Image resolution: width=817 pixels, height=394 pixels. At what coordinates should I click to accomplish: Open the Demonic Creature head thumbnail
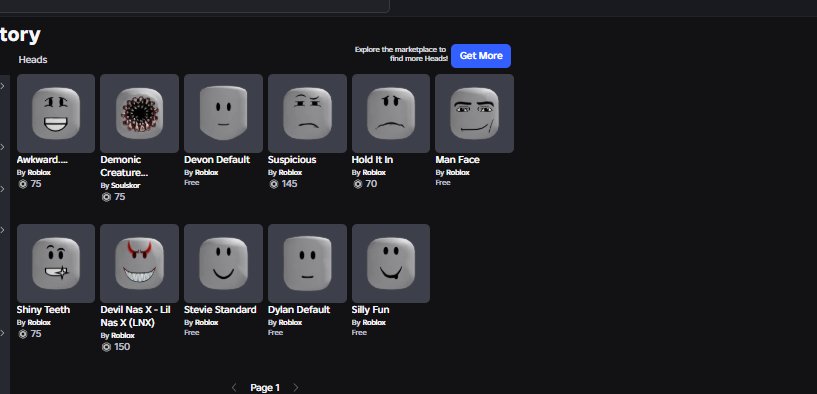139,113
